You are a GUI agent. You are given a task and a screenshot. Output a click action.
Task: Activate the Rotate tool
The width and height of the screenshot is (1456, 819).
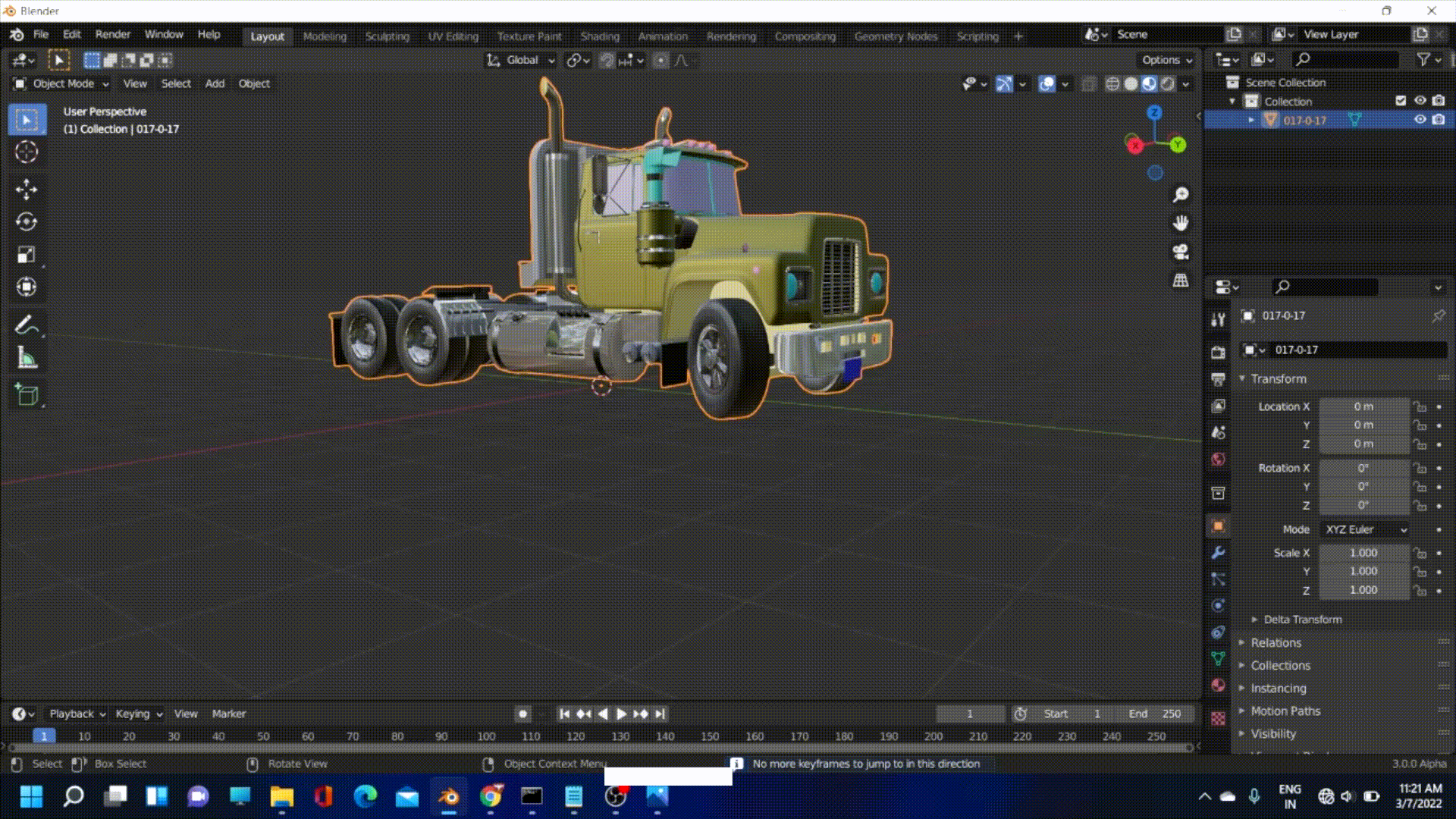point(27,221)
